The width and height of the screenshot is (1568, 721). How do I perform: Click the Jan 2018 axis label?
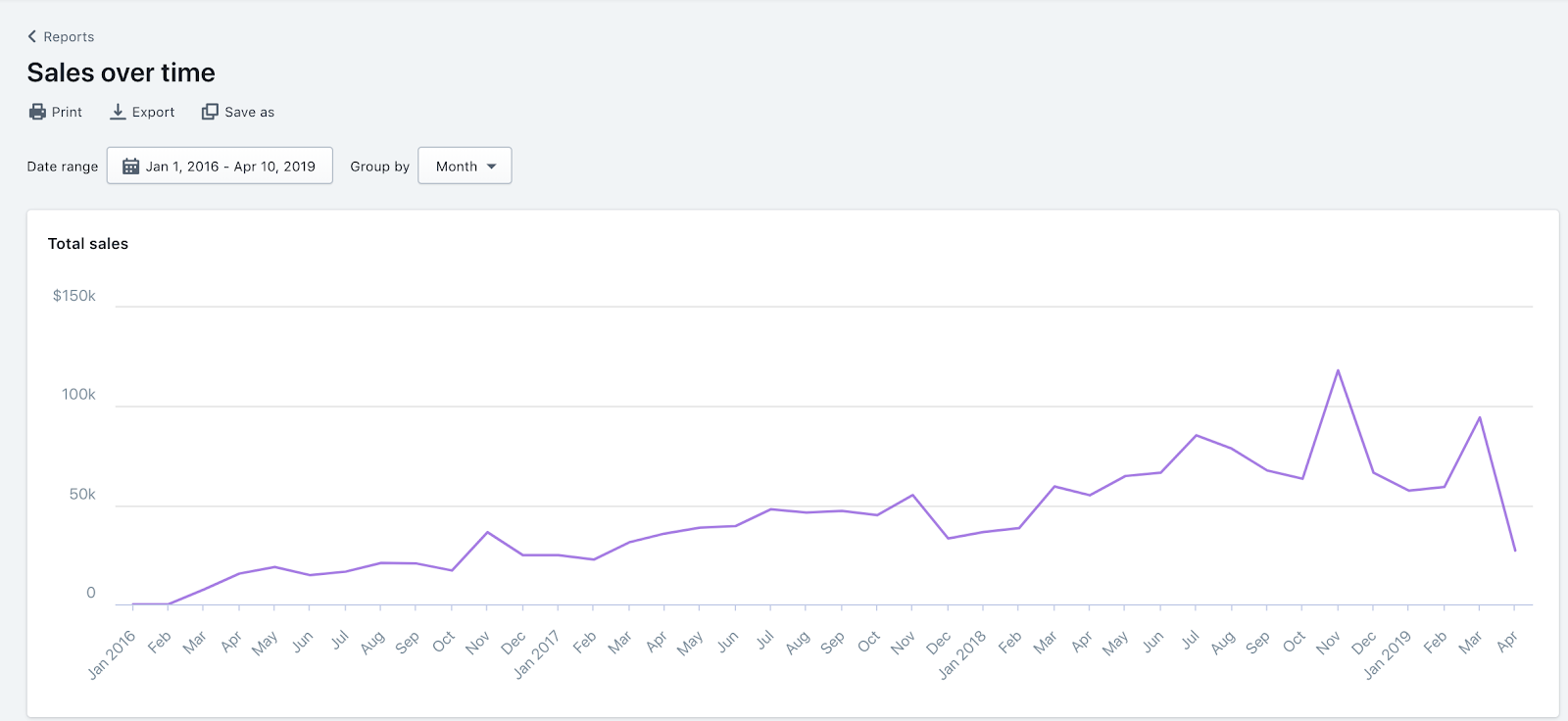[x=962, y=654]
